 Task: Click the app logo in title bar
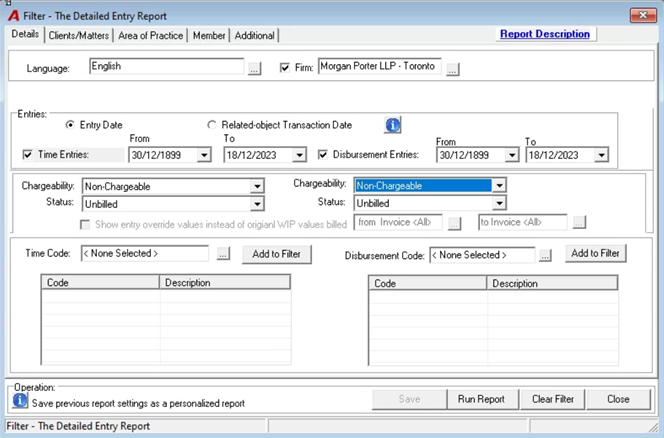[14, 16]
